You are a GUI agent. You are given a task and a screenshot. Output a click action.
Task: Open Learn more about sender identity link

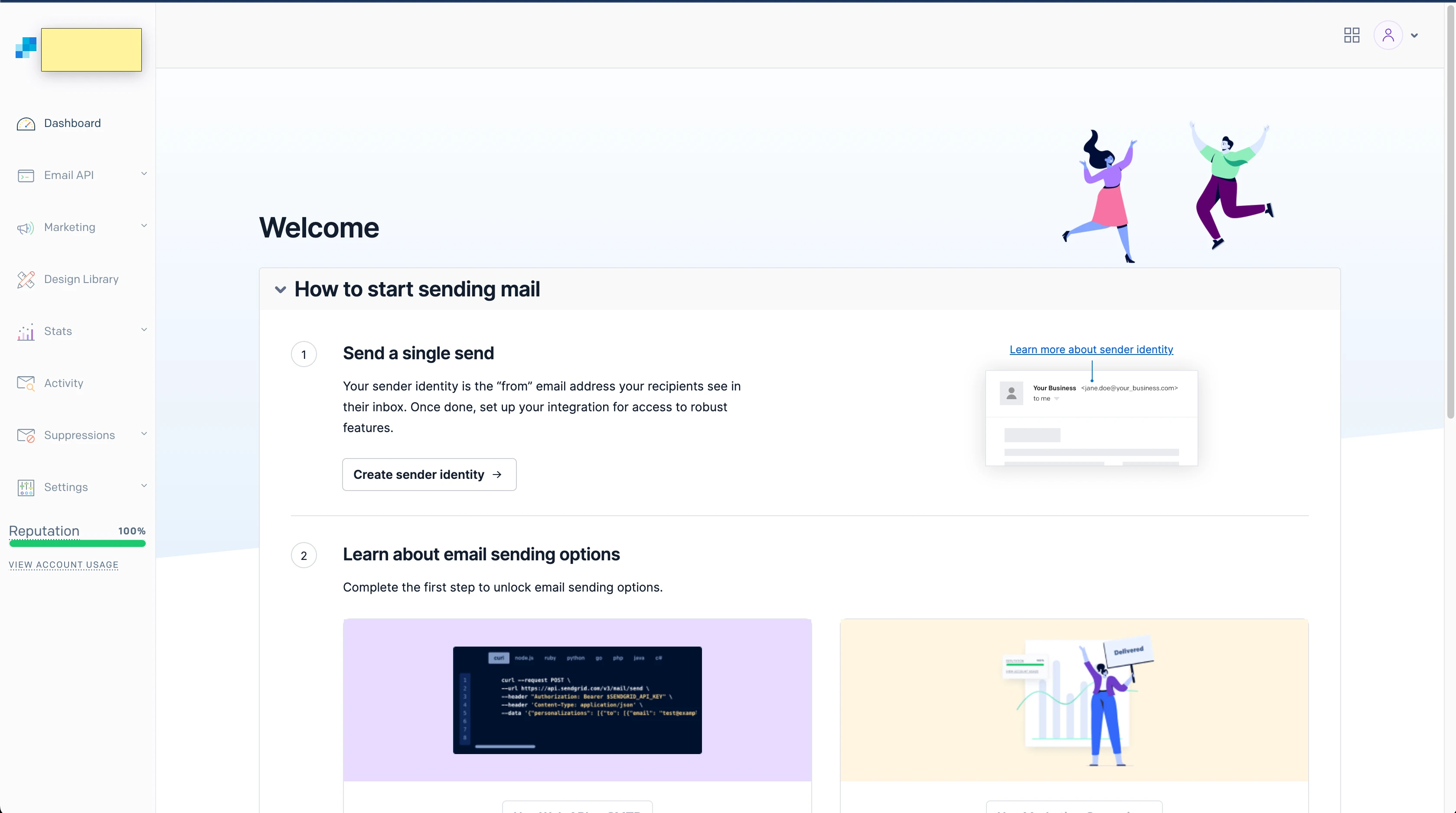pos(1091,349)
